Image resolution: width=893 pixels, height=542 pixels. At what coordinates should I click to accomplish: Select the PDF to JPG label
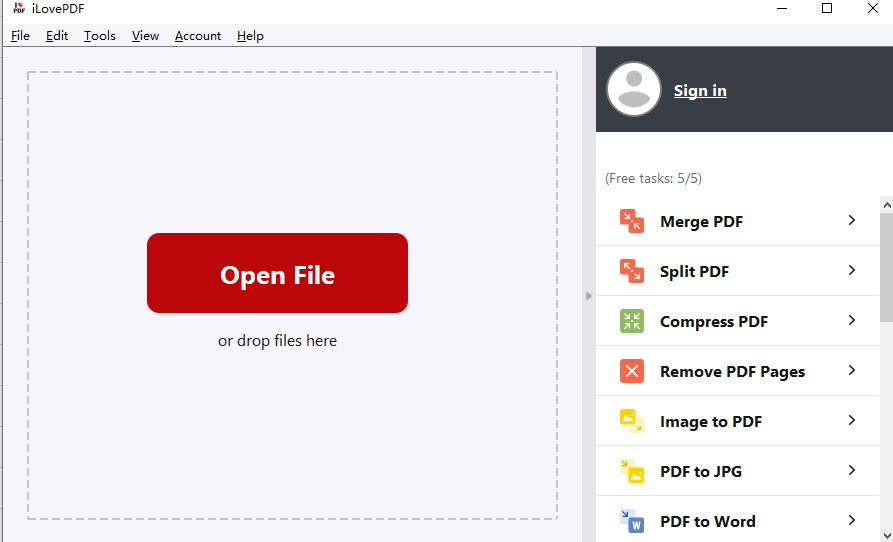[x=701, y=472]
